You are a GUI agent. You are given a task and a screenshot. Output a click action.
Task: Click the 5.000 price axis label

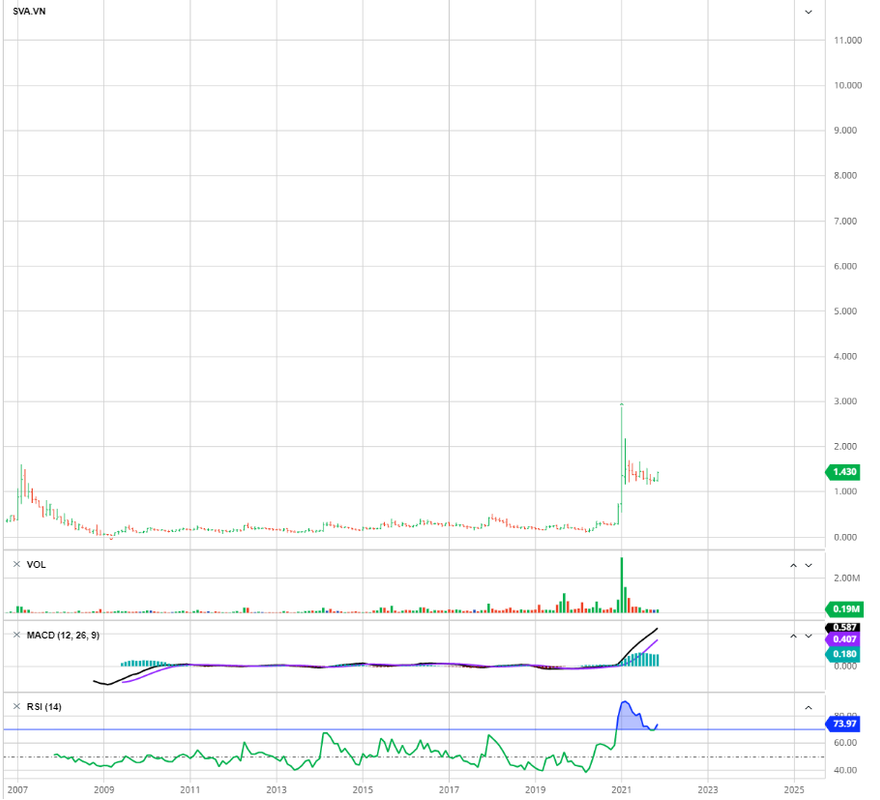[845, 311]
